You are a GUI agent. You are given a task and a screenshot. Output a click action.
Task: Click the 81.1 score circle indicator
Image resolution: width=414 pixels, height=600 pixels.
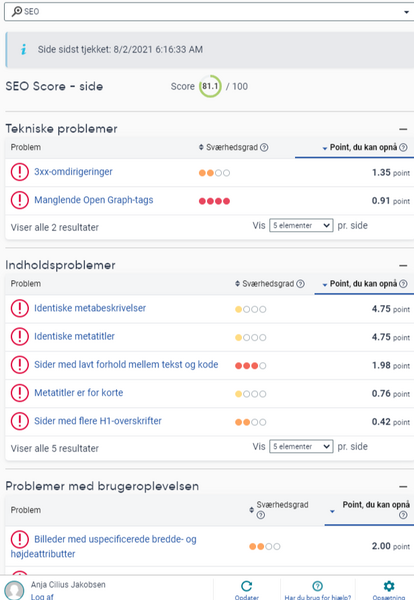point(210,86)
